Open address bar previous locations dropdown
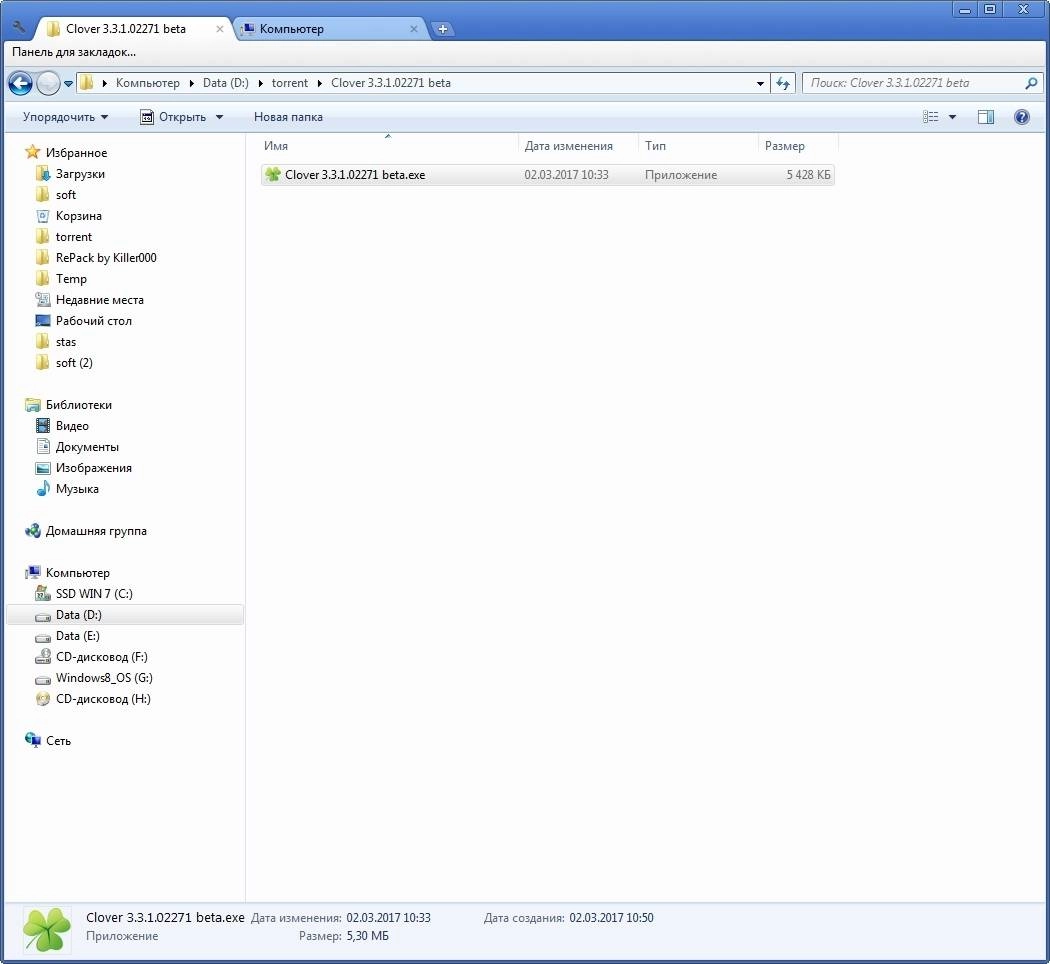The image size is (1050, 964). point(760,84)
